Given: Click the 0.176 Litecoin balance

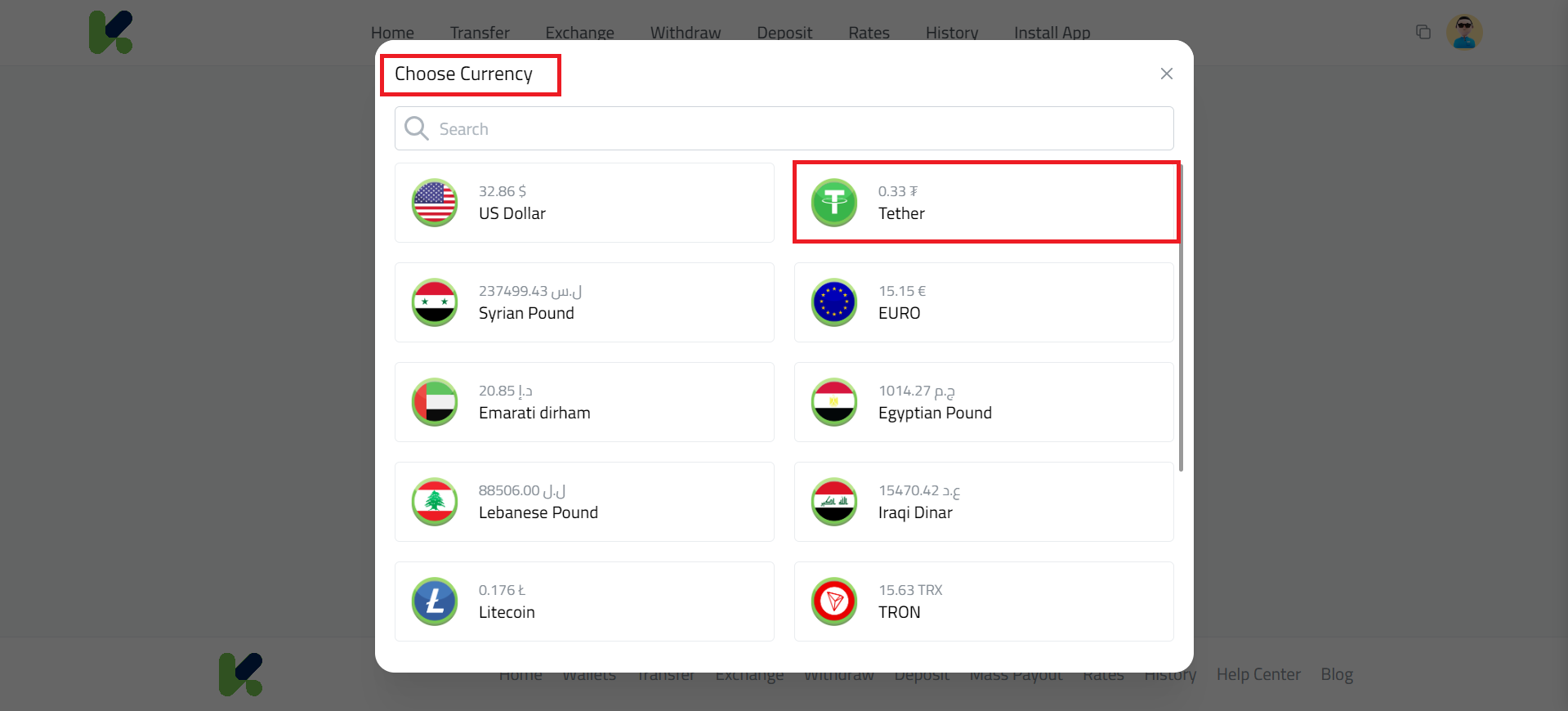Looking at the screenshot, I should click(x=502, y=590).
